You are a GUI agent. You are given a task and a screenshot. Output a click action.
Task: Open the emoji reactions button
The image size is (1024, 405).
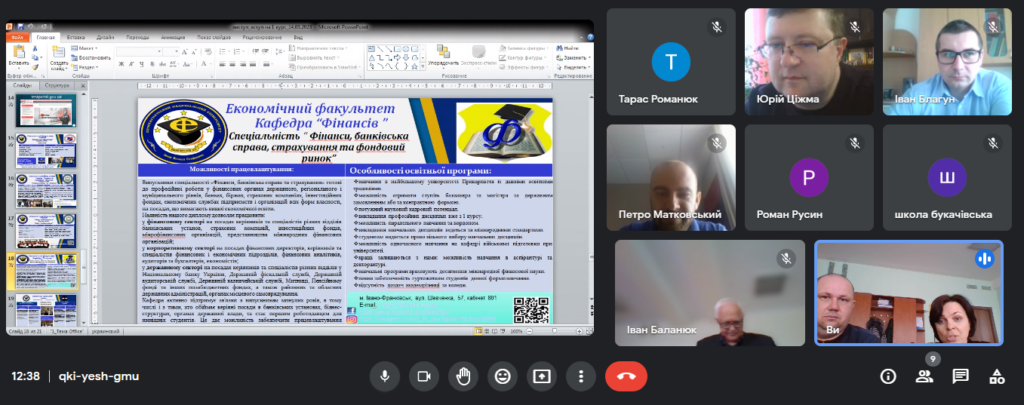click(x=502, y=376)
